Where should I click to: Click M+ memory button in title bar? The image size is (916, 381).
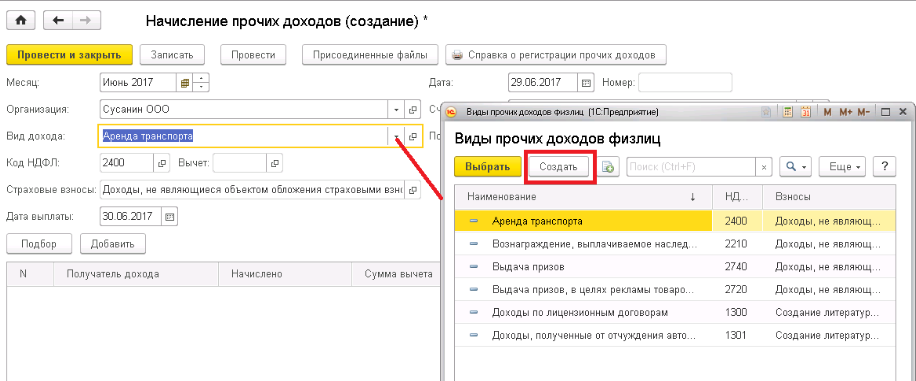[845, 112]
